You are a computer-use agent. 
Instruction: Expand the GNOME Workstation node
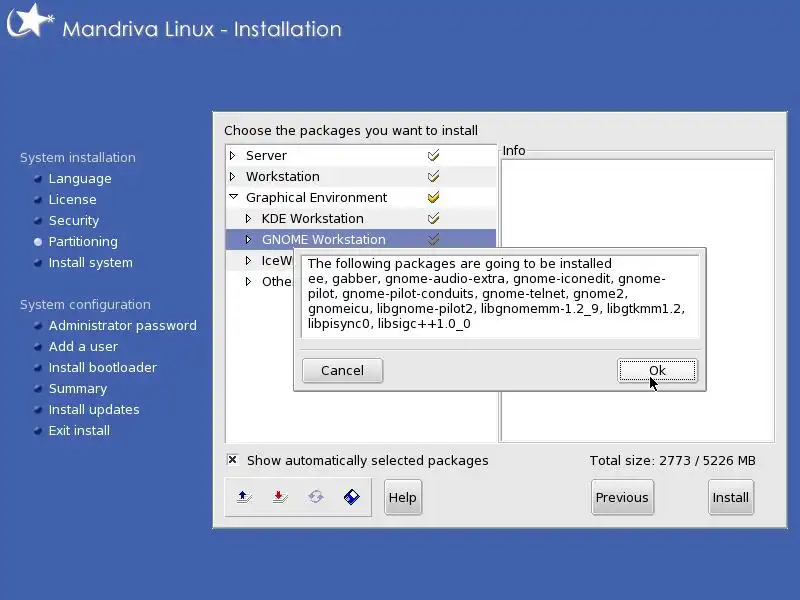coord(248,239)
